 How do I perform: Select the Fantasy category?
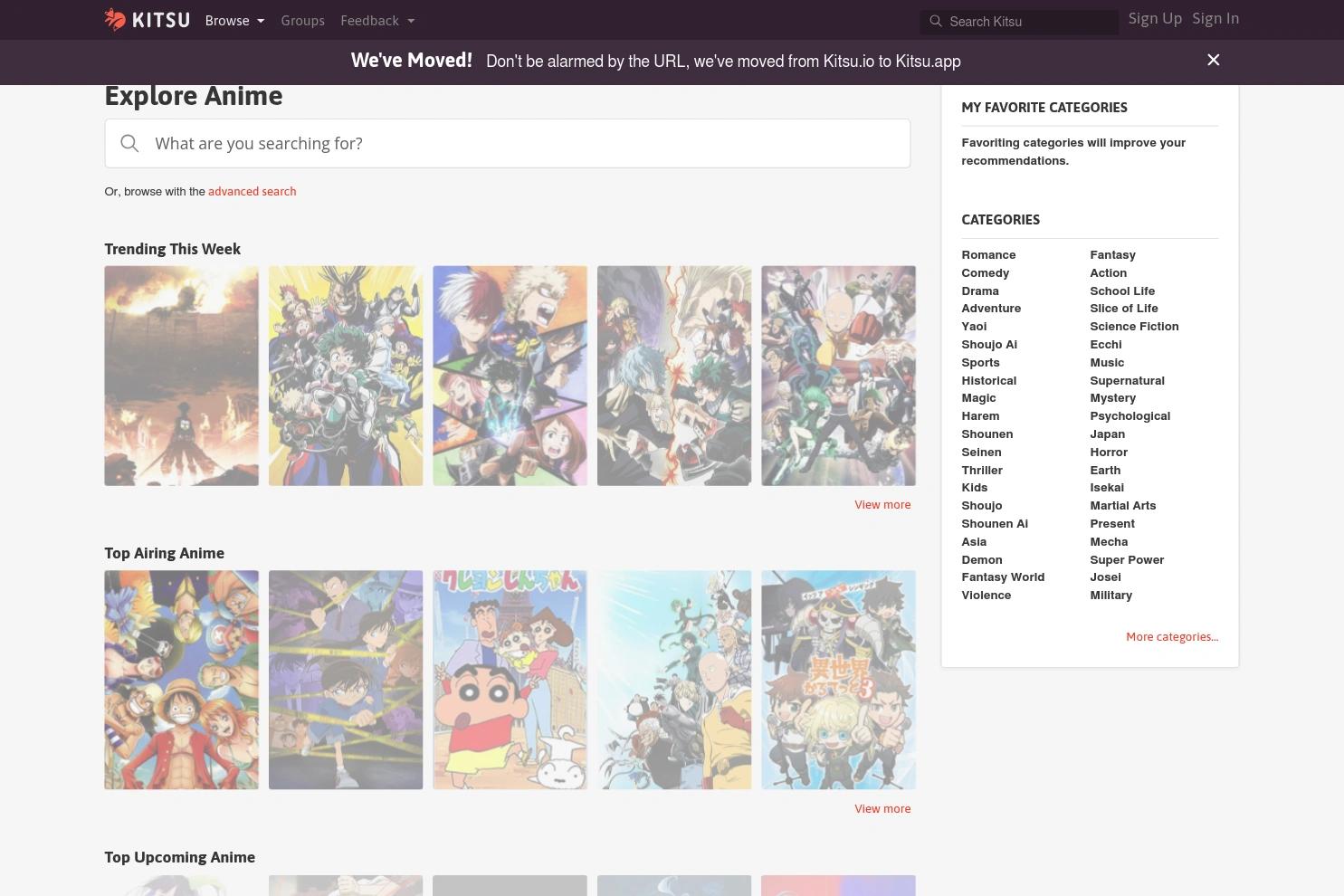coord(1112,254)
